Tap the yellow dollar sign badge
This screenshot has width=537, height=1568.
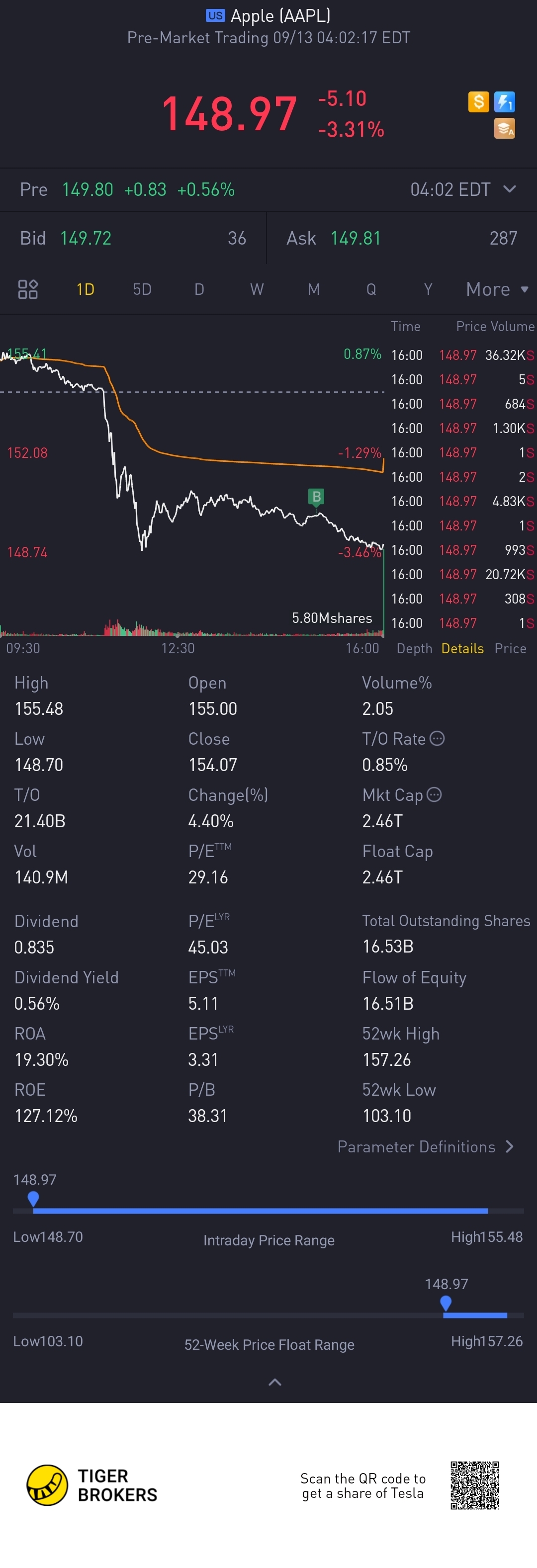coord(478,101)
